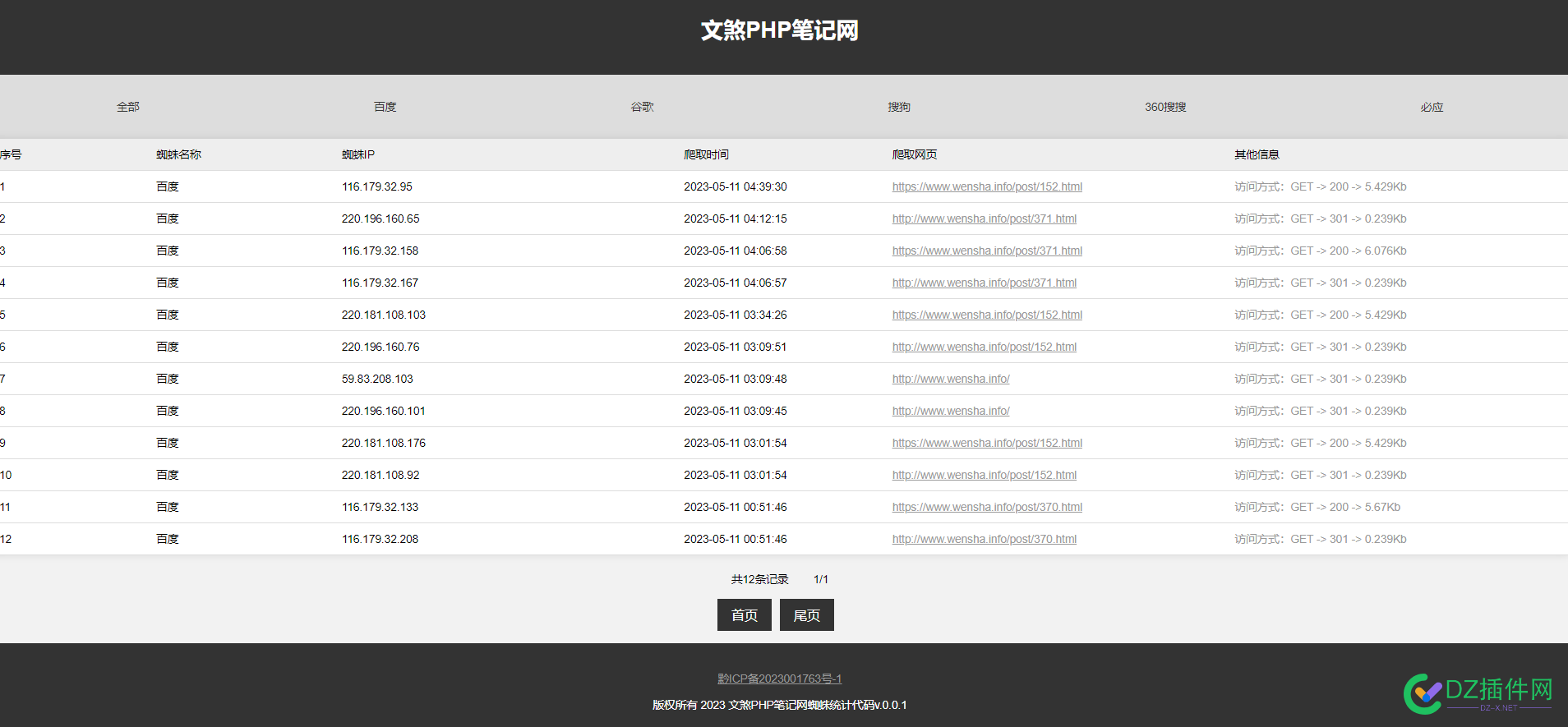Click the 1/1 page indicator
The height and width of the screenshot is (727, 1568).
(x=821, y=579)
